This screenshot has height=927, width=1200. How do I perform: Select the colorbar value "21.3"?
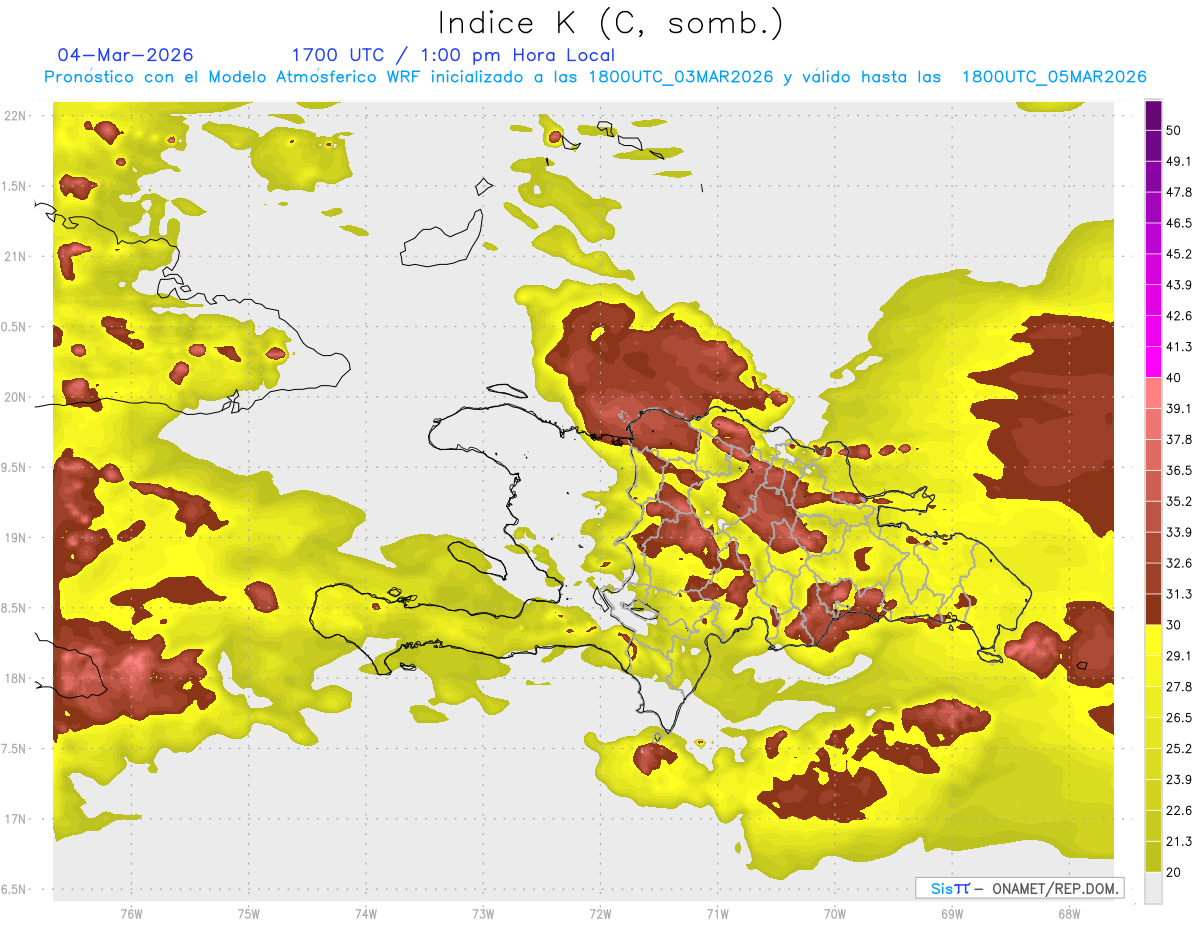point(1179,841)
